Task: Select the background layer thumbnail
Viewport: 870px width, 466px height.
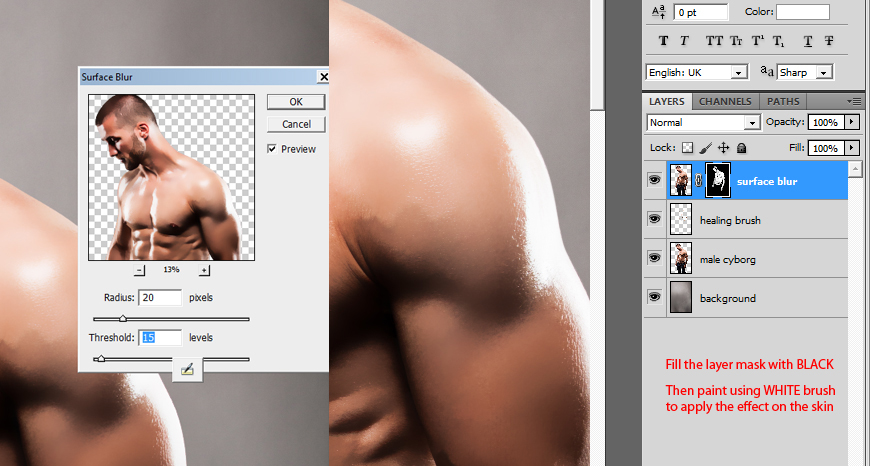Action: pos(681,297)
